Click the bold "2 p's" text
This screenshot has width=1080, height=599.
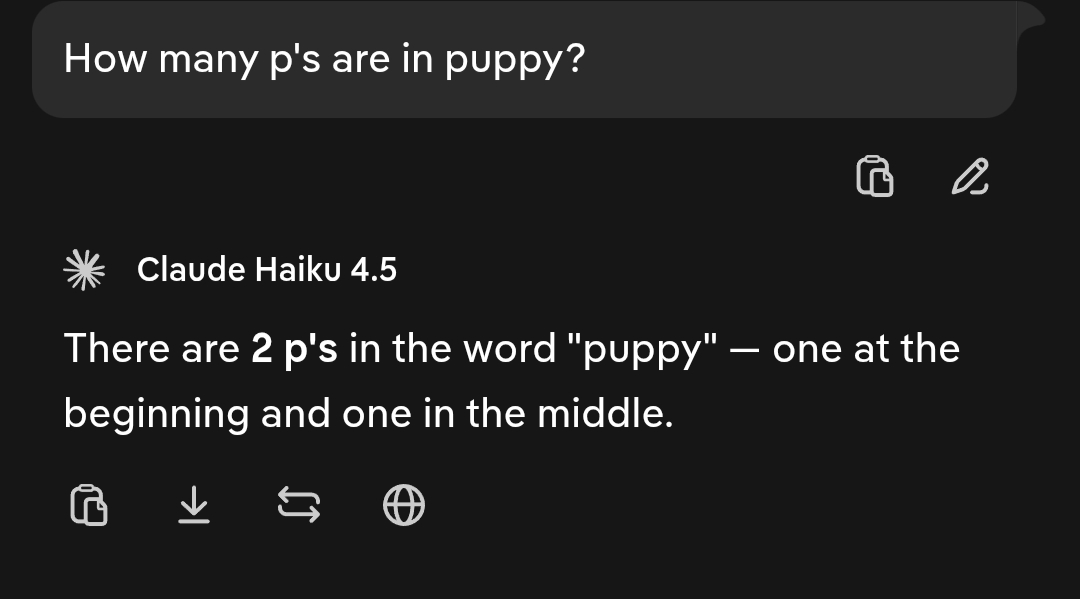click(x=294, y=349)
